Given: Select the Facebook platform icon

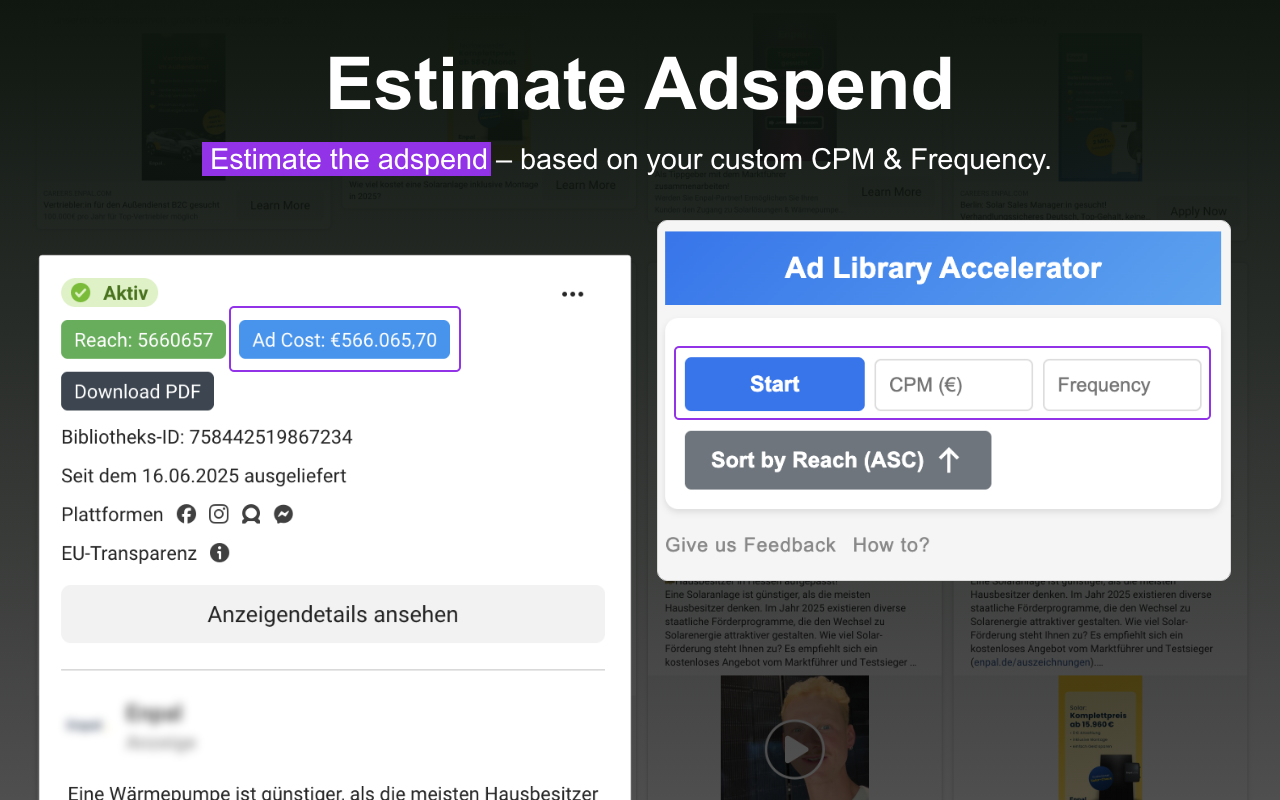Looking at the screenshot, I should (186, 513).
